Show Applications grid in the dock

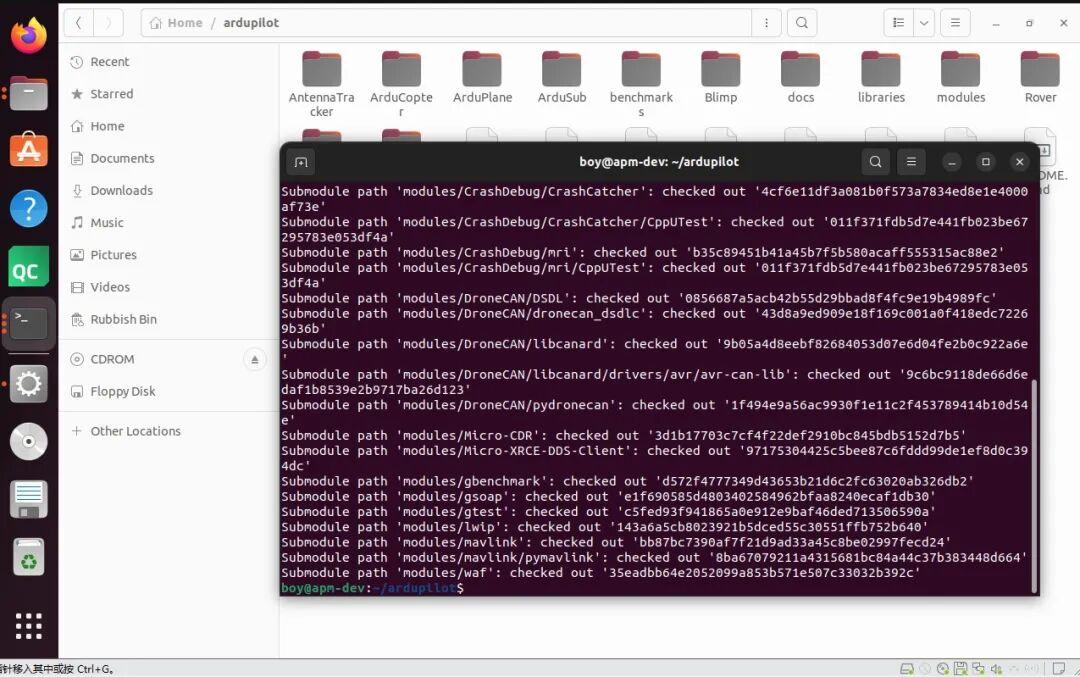click(x=28, y=625)
